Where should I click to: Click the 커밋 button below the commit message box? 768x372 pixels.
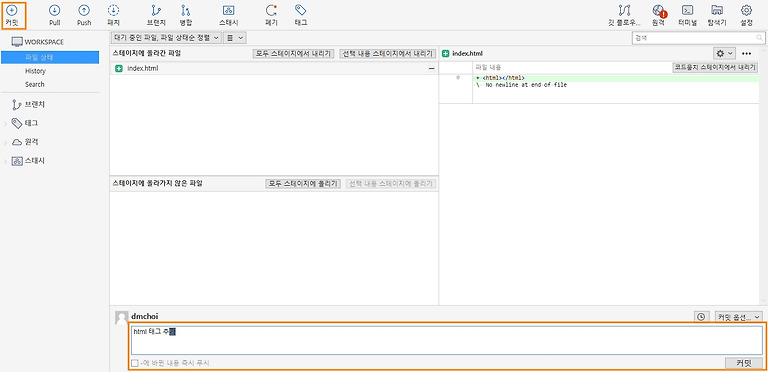743,363
